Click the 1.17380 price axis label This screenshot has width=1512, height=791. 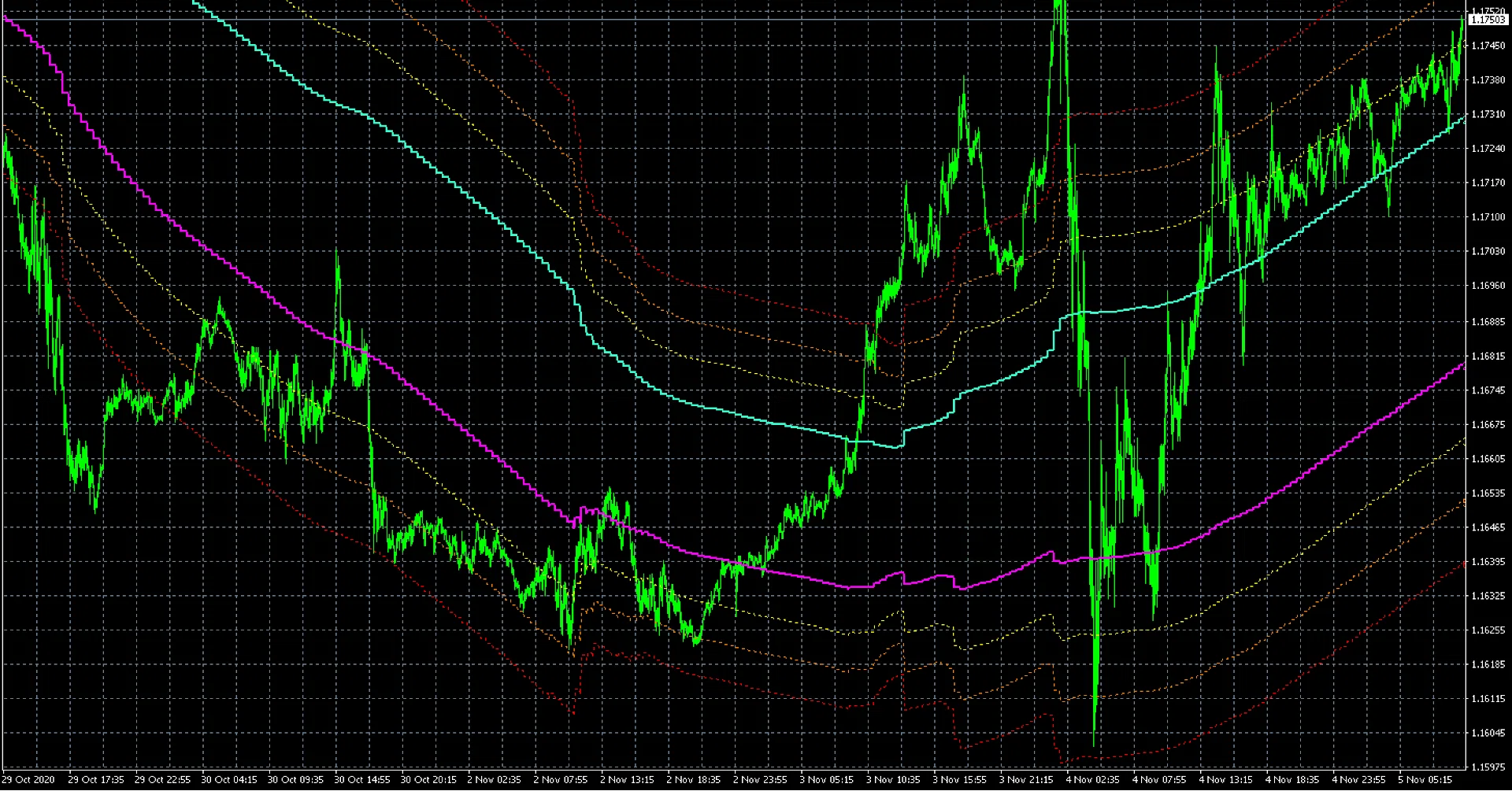point(1488,80)
